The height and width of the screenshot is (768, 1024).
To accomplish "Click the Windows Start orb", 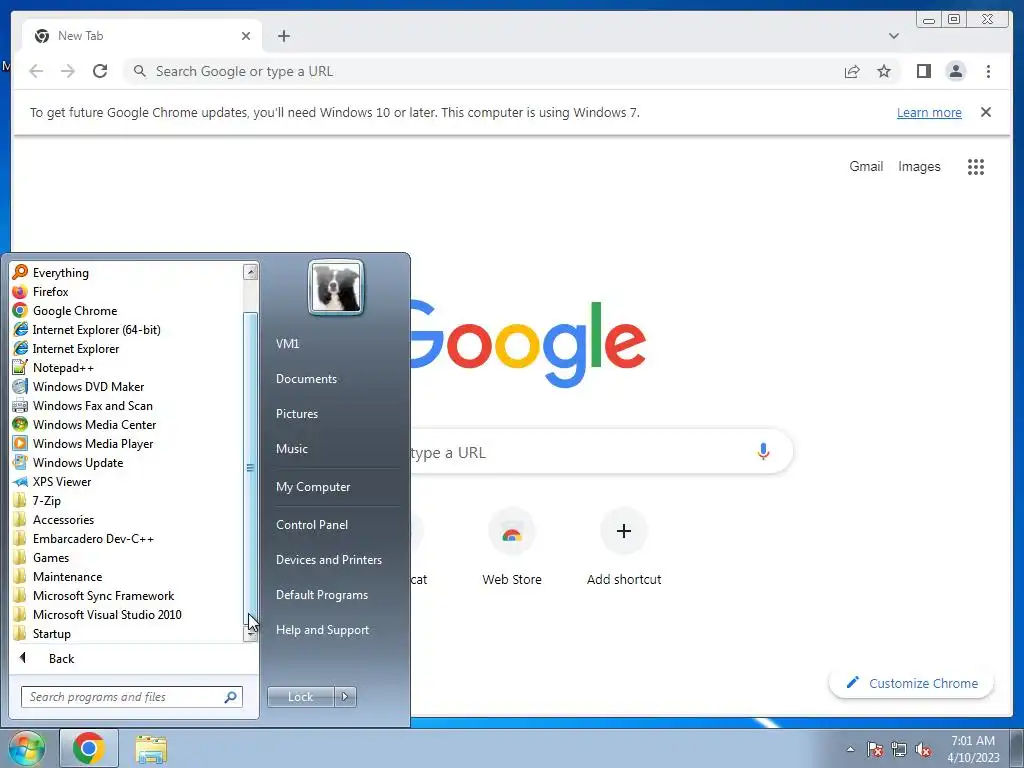I will [x=26, y=748].
